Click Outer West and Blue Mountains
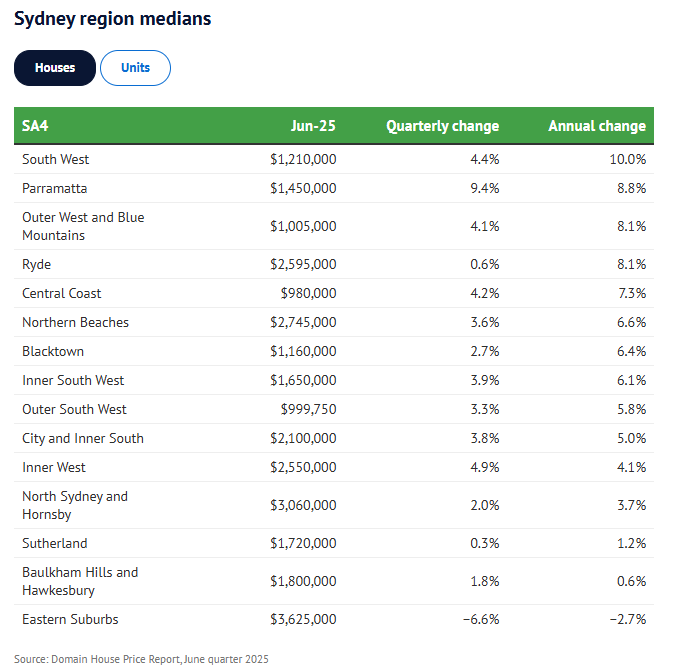676x668 pixels. point(83,226)
